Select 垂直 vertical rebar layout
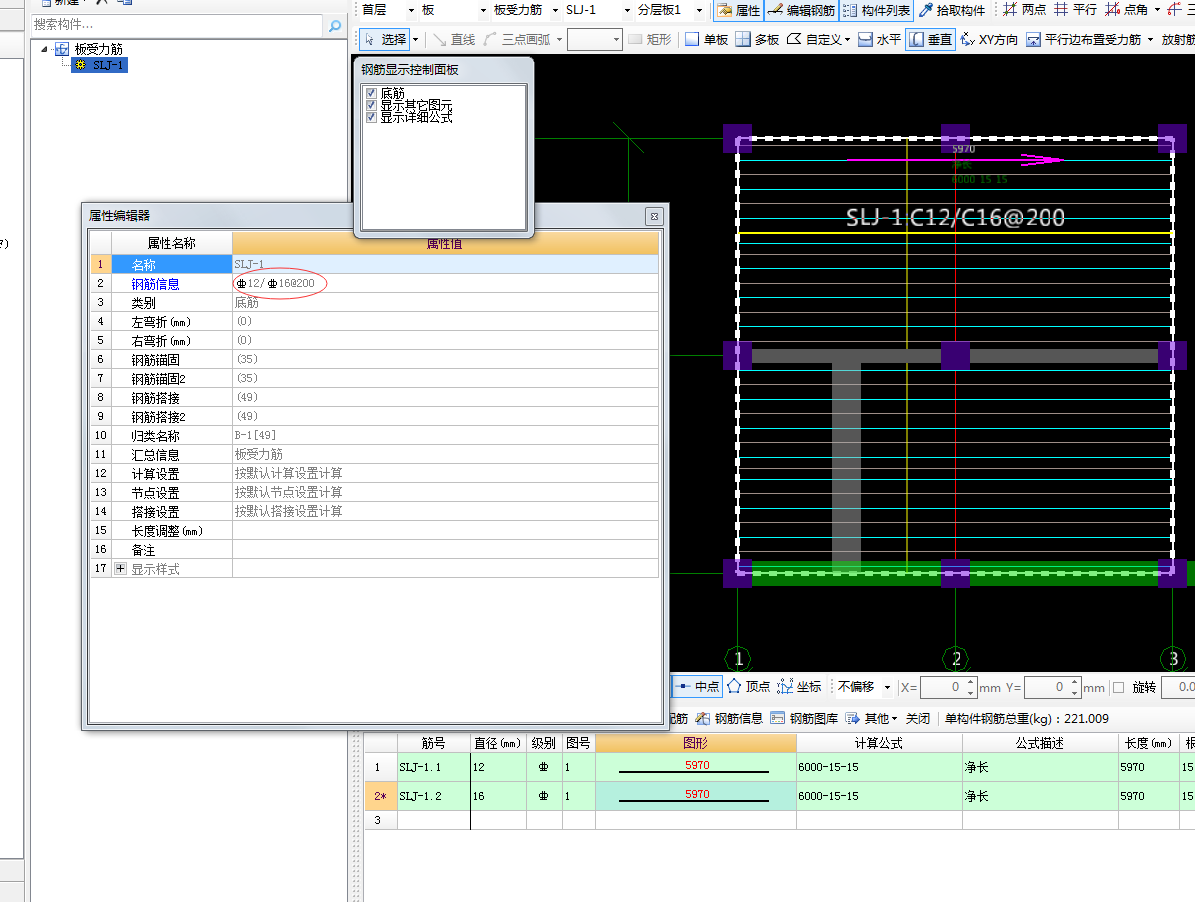1195x902 pixels. pyautogui.click(x=931, y=39)
